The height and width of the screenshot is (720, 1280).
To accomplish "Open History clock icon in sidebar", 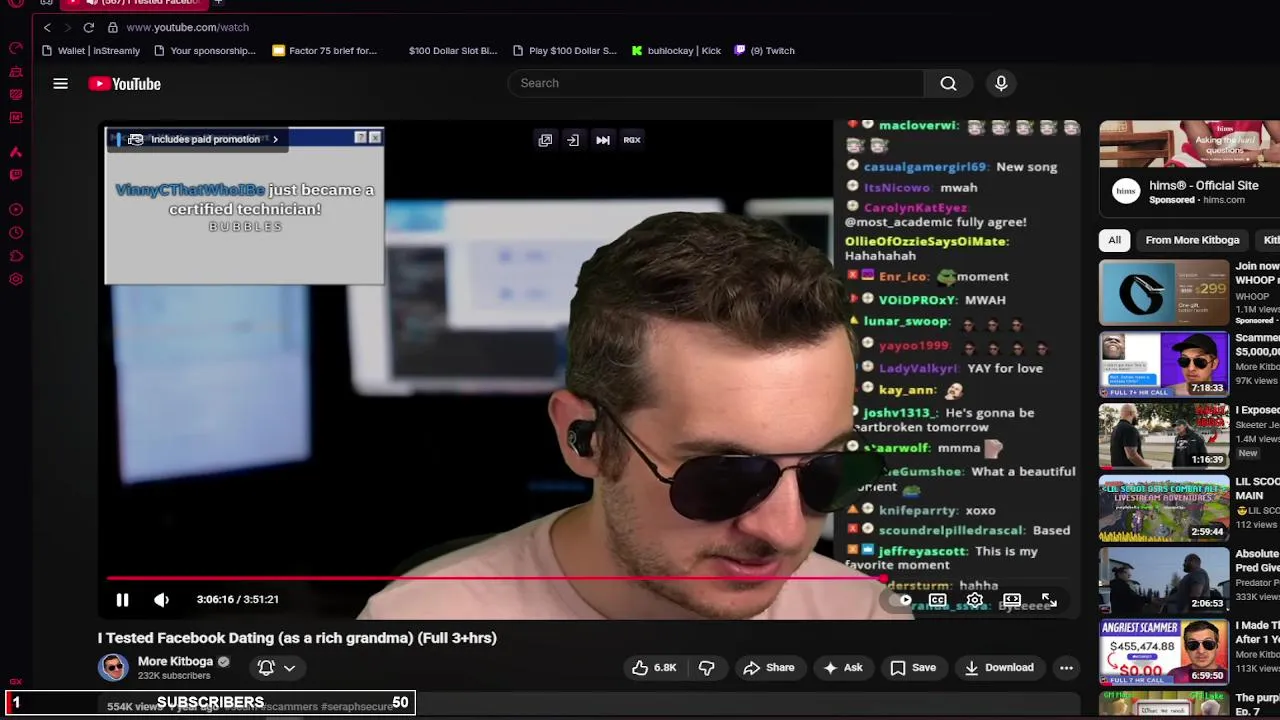I will (x=16, y=233).
